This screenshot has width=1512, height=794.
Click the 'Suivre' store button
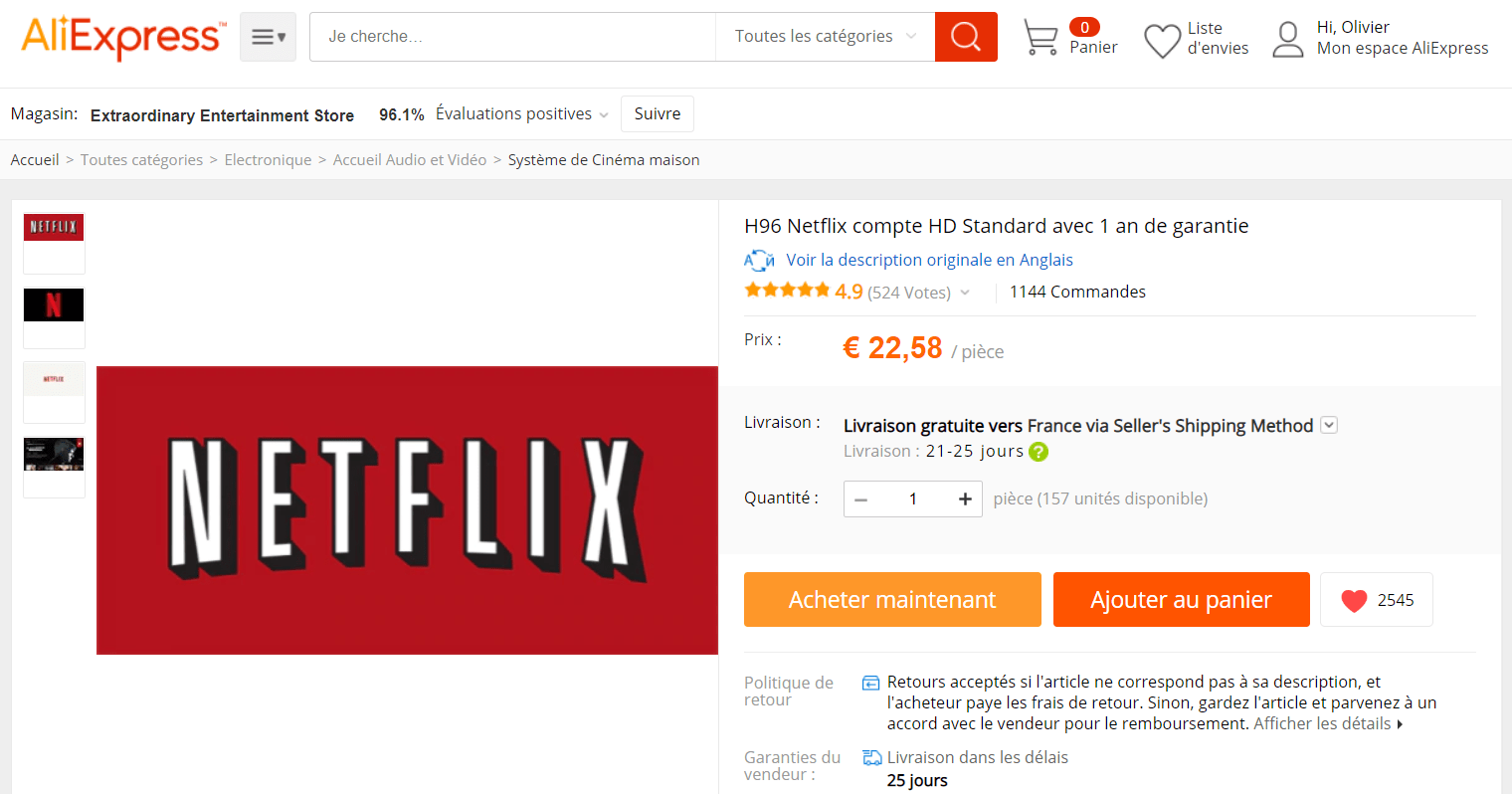(x=658, y=113)
